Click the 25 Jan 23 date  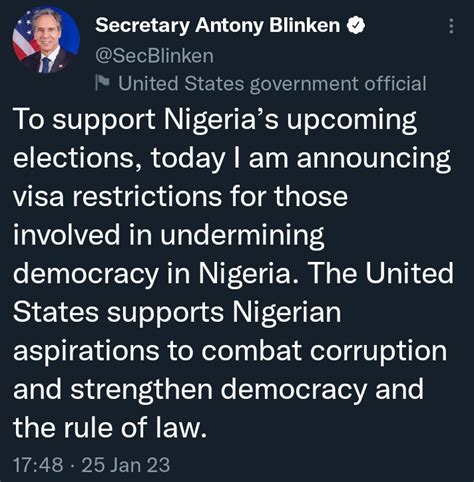point(126,465)
